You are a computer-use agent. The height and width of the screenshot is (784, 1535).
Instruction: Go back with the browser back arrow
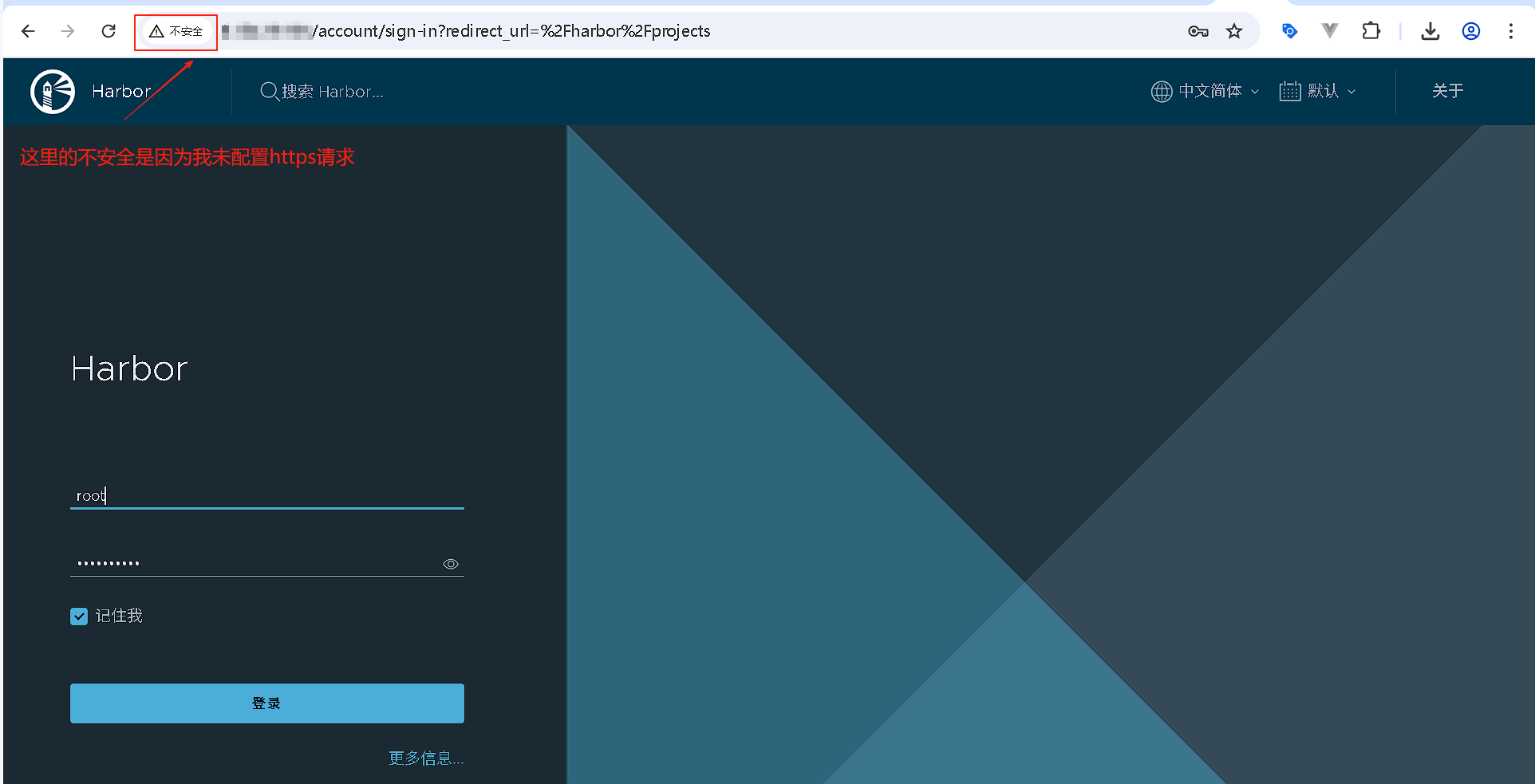pyautogui.click(x=28, y=31)
